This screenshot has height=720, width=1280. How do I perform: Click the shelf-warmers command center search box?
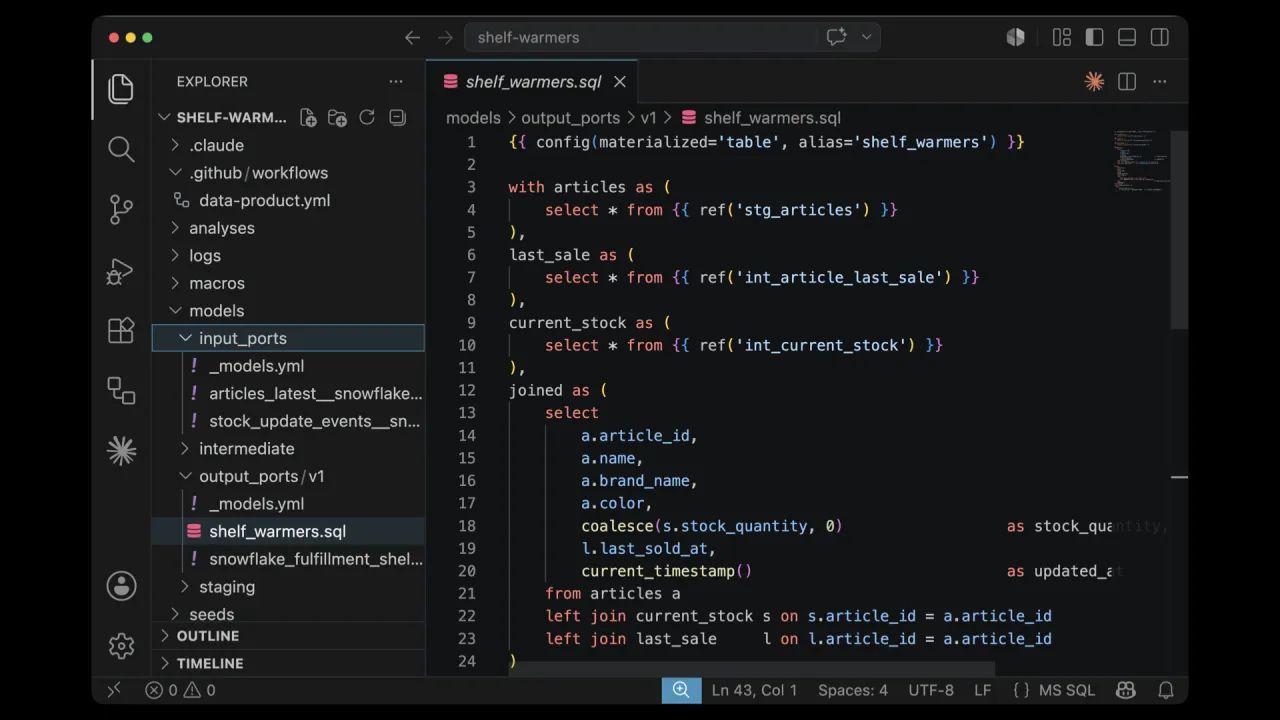[x=641, y=37]
